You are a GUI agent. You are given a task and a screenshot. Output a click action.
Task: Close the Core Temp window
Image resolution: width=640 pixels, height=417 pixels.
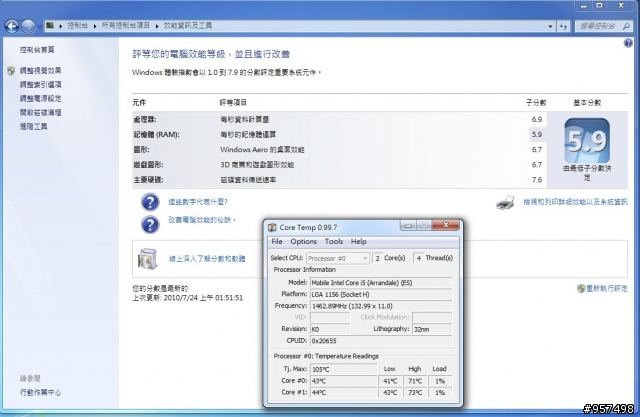click(446, 225)
